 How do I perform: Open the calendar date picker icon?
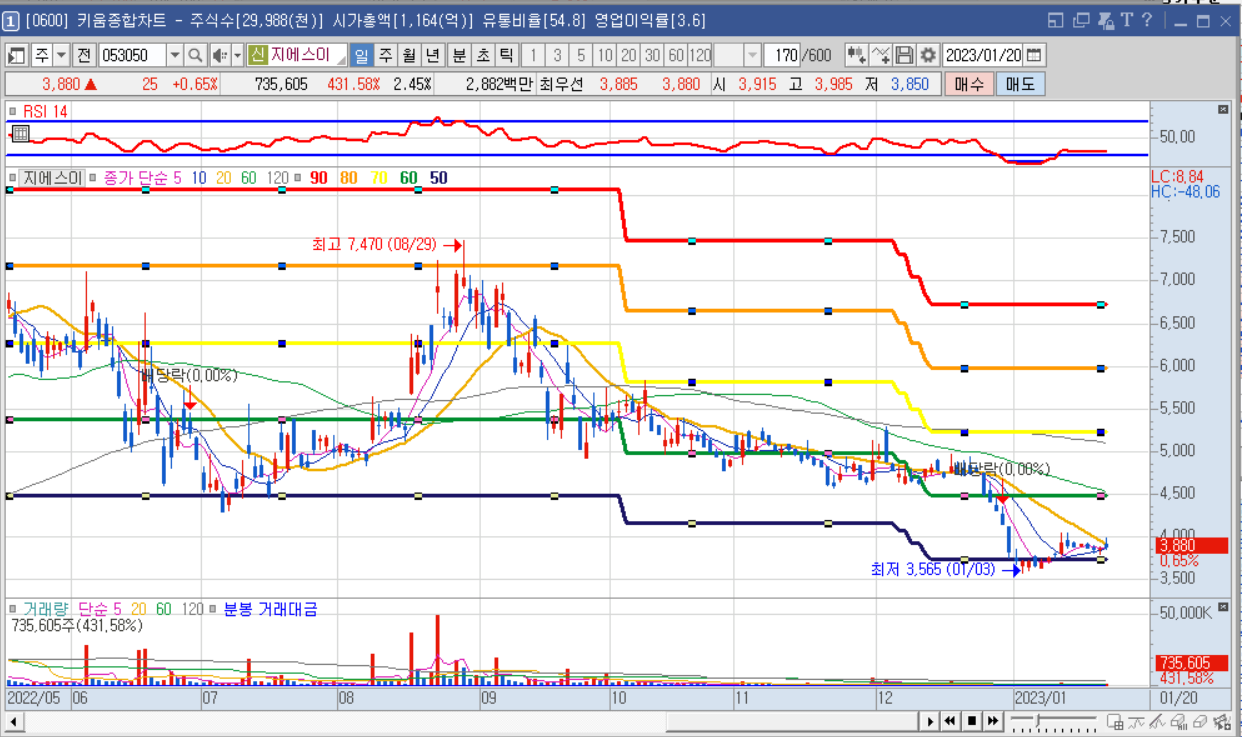[1034, 55]
